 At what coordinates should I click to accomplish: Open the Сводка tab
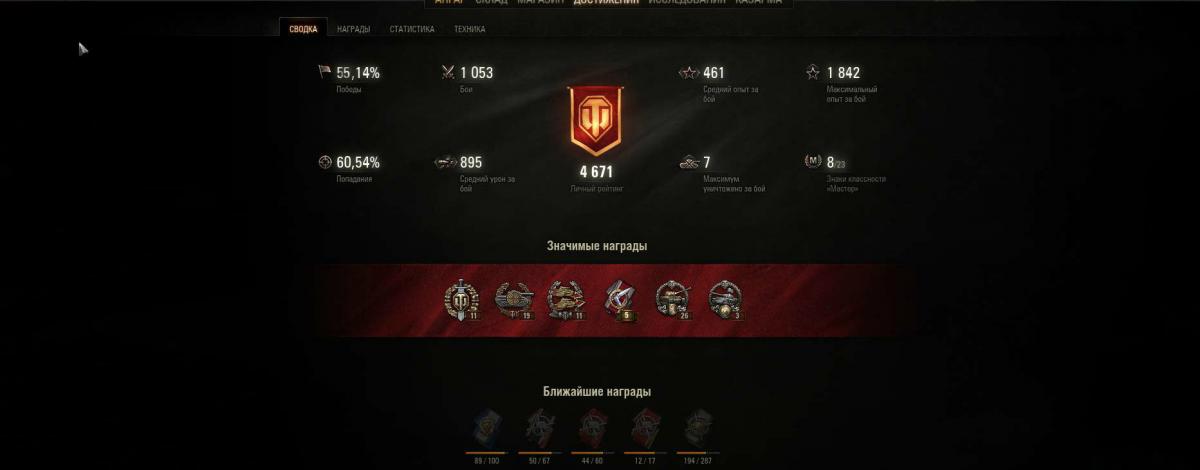(302, 29)
